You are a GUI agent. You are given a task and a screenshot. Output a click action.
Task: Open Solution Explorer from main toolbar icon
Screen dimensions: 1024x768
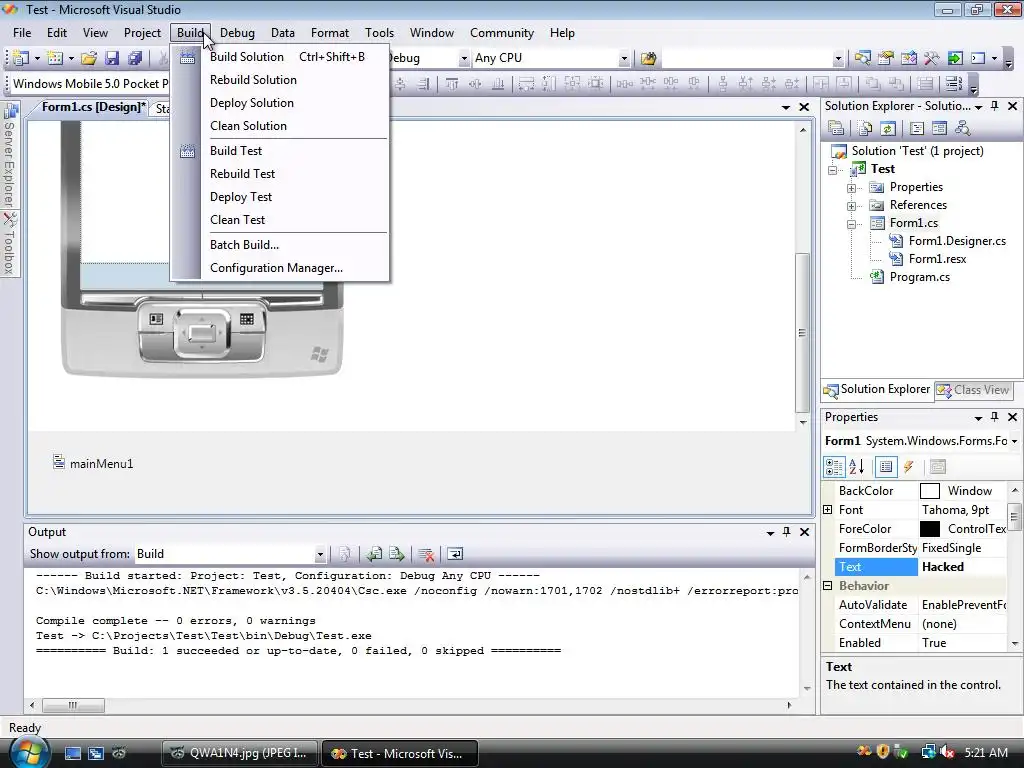(x=863, y=58)
